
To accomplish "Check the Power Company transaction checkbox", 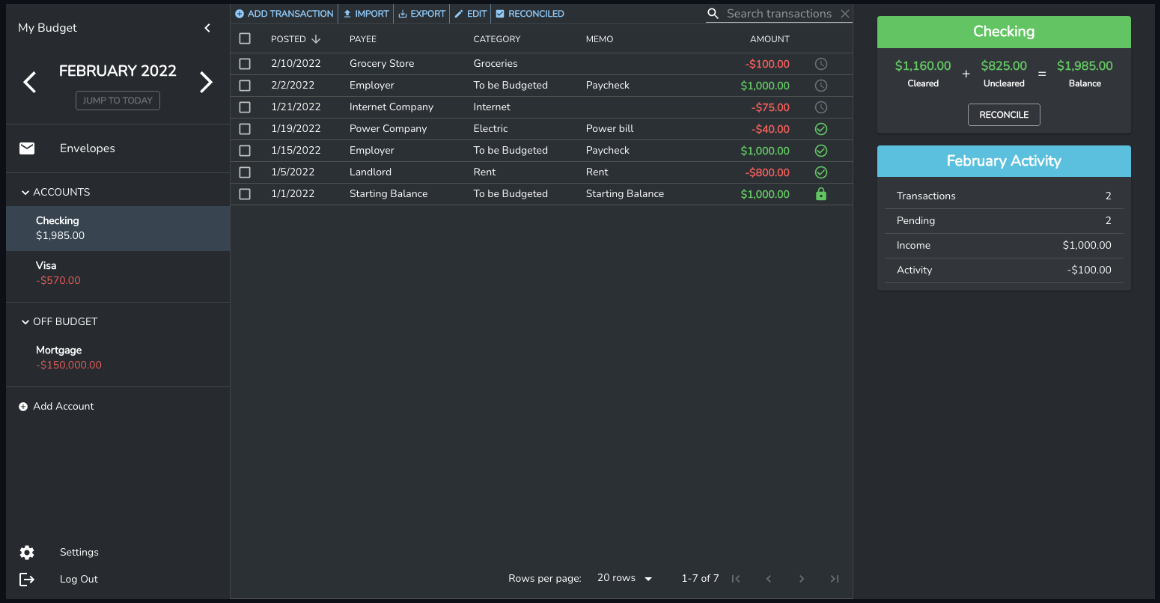I will (245, 129).
